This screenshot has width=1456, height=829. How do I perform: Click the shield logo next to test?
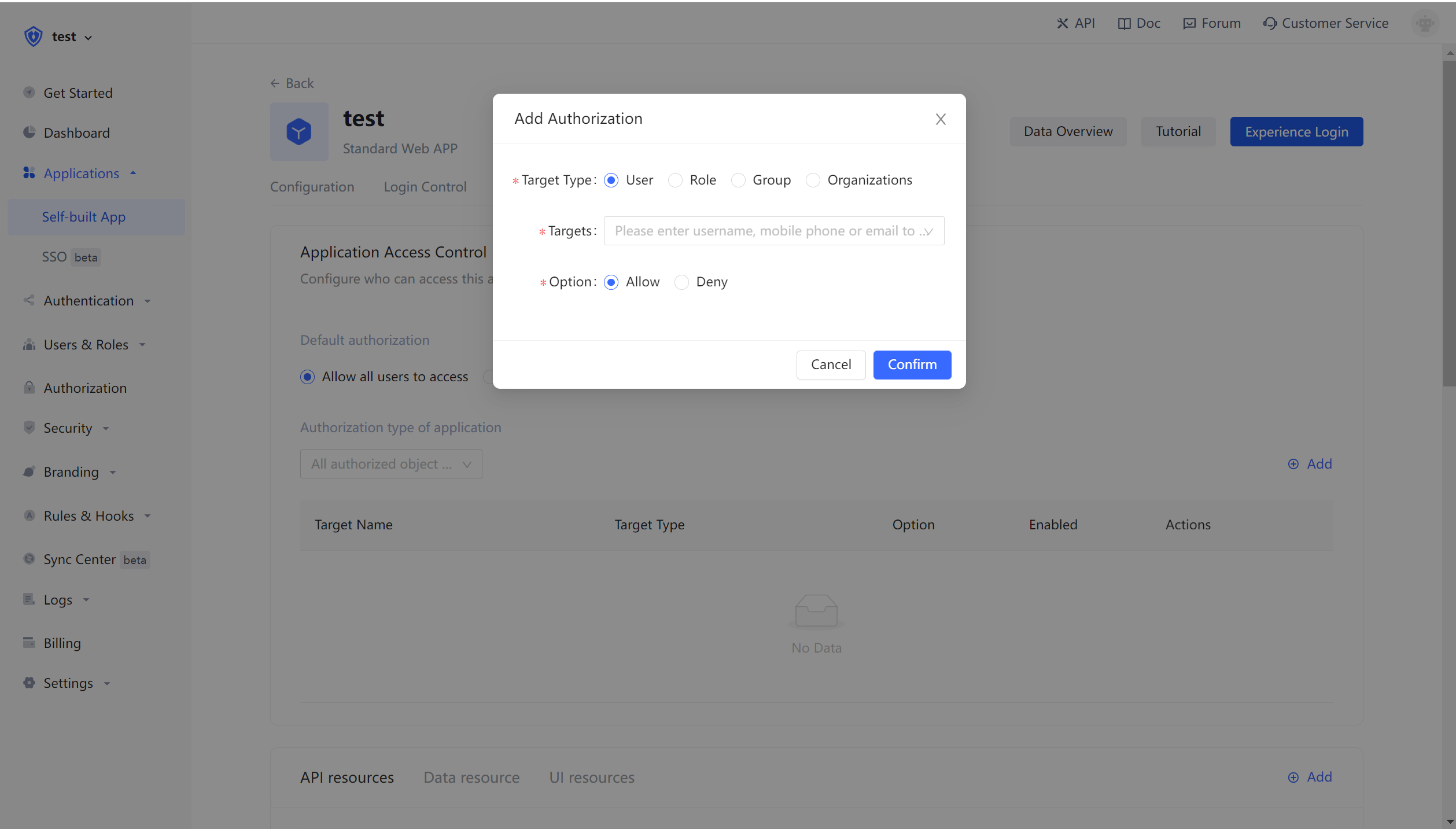(34, 36)
